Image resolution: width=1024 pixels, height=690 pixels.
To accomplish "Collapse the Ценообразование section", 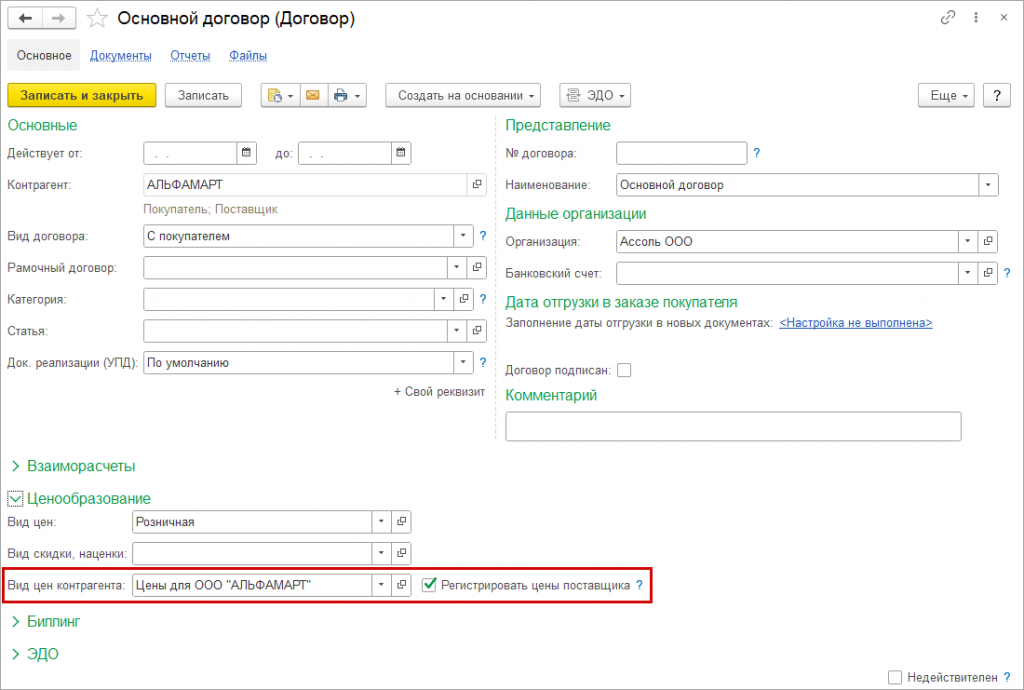I will (14, 499).
